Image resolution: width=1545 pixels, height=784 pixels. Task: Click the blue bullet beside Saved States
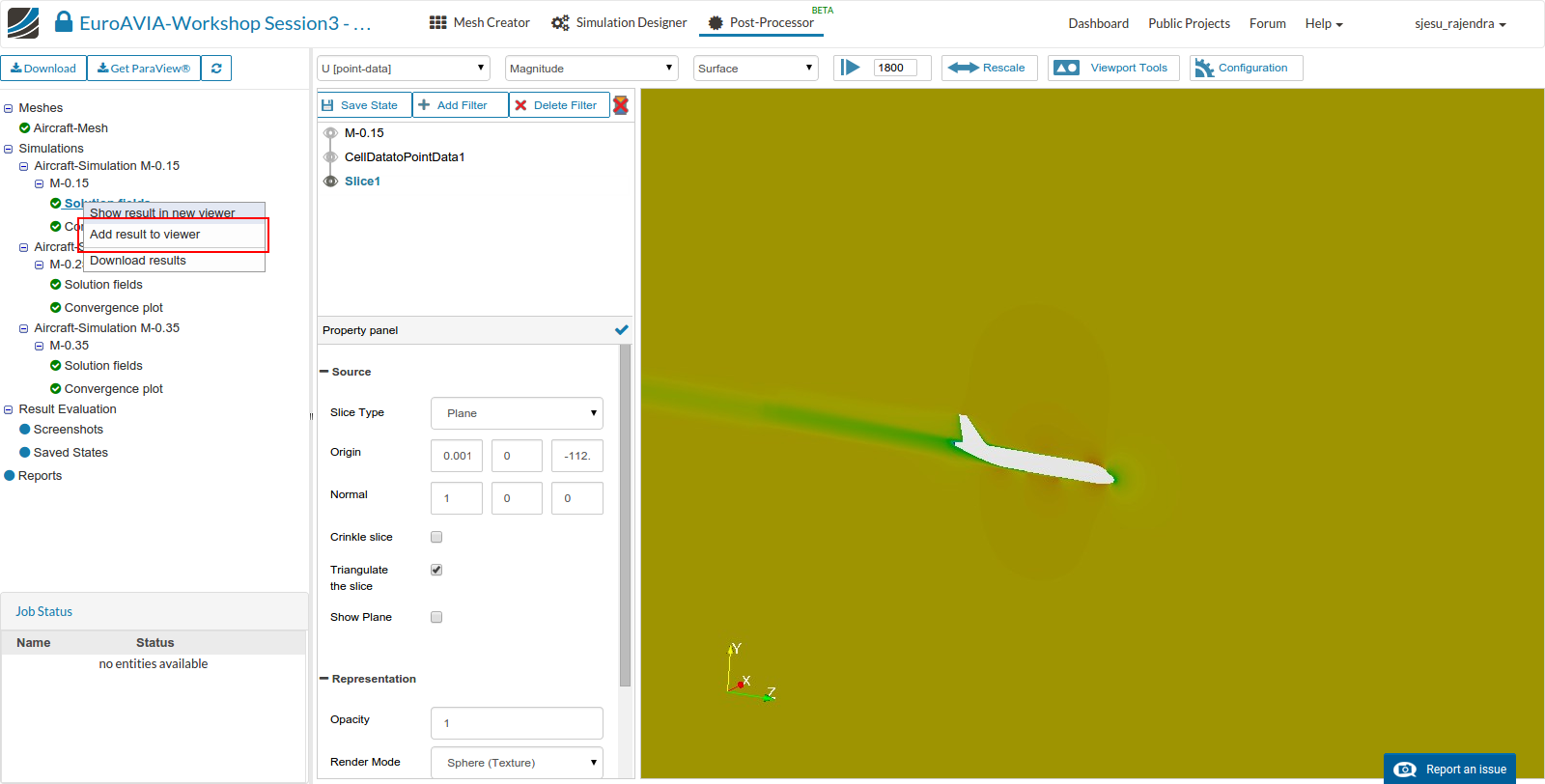pyautogui.click(x=25, y=453)
